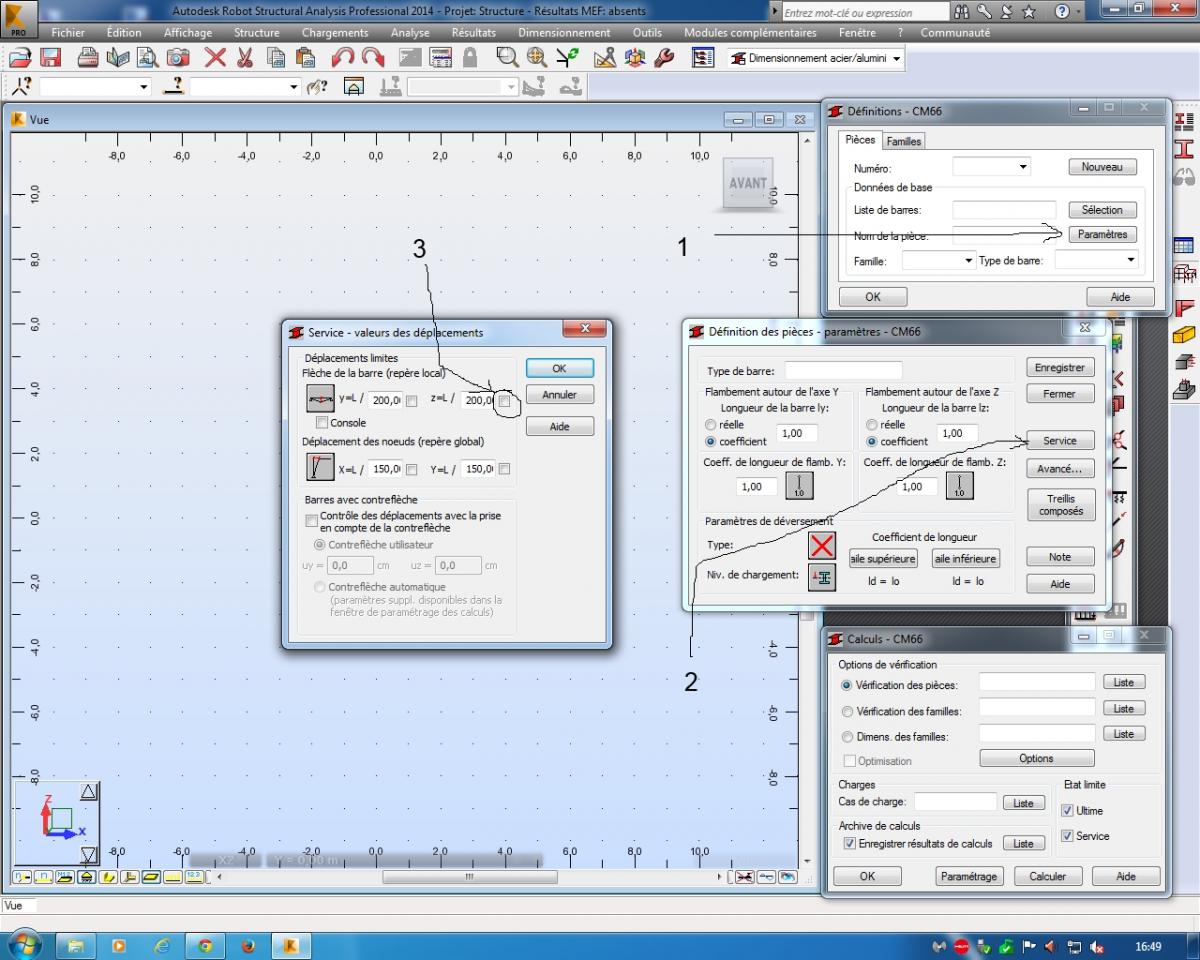The image size is (1200, 960).
Task: Select 'réelle' radio for axis Y buckling
Action: pos(710,425)
